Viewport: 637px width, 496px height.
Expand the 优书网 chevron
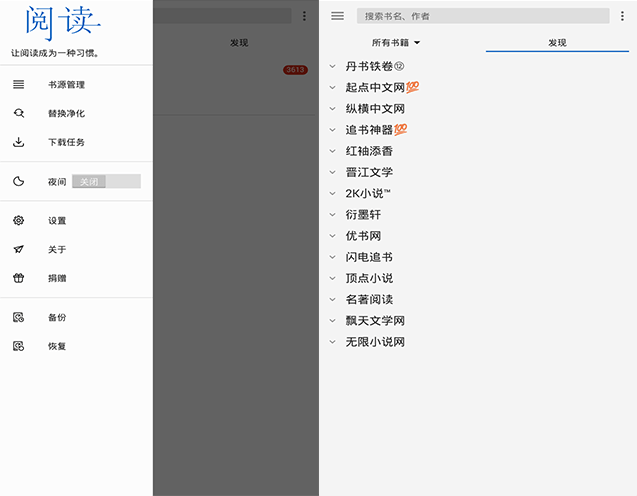point(333,236)
